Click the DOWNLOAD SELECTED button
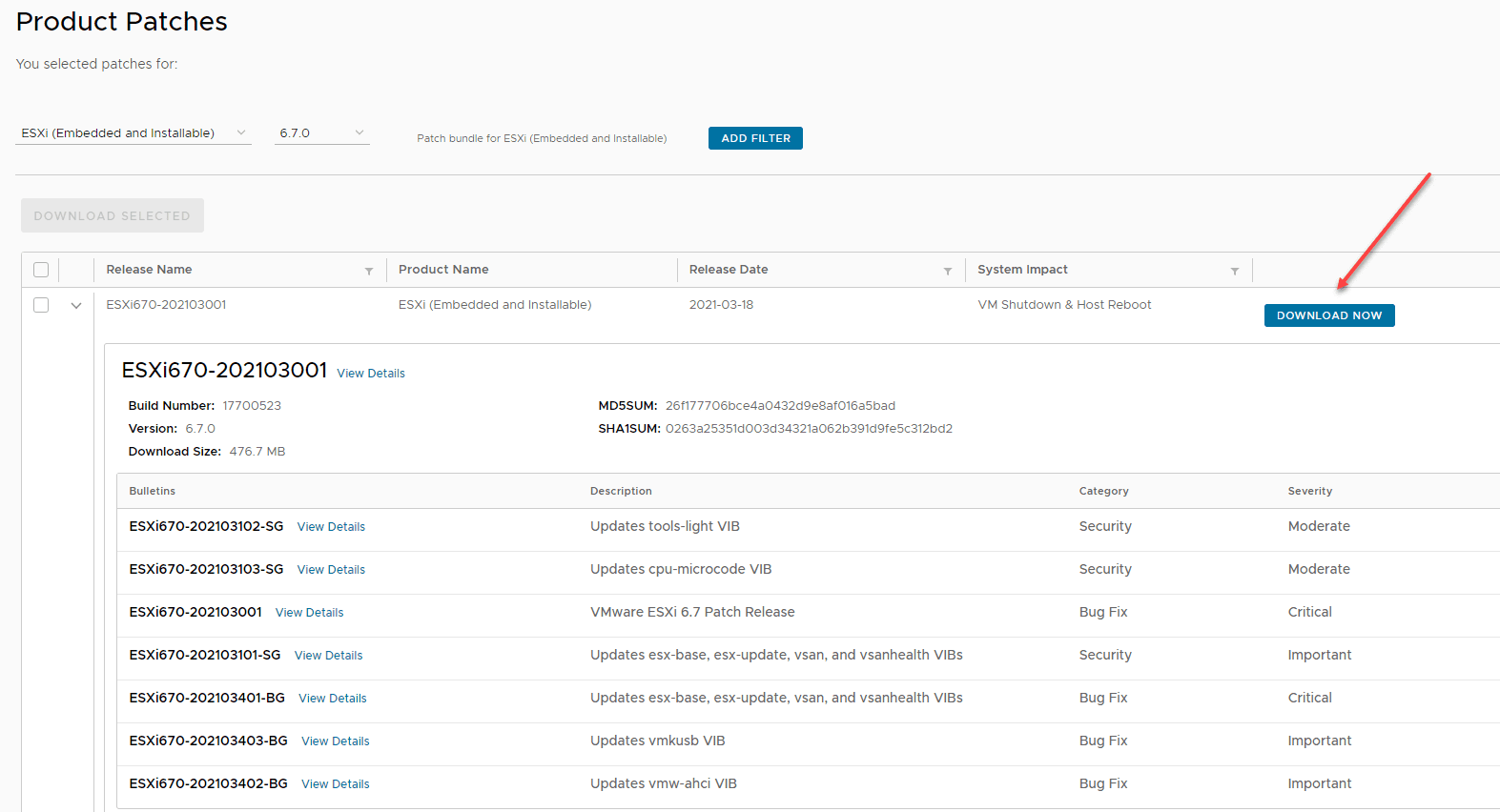The image size is (1500, 812). pos(113,215)
